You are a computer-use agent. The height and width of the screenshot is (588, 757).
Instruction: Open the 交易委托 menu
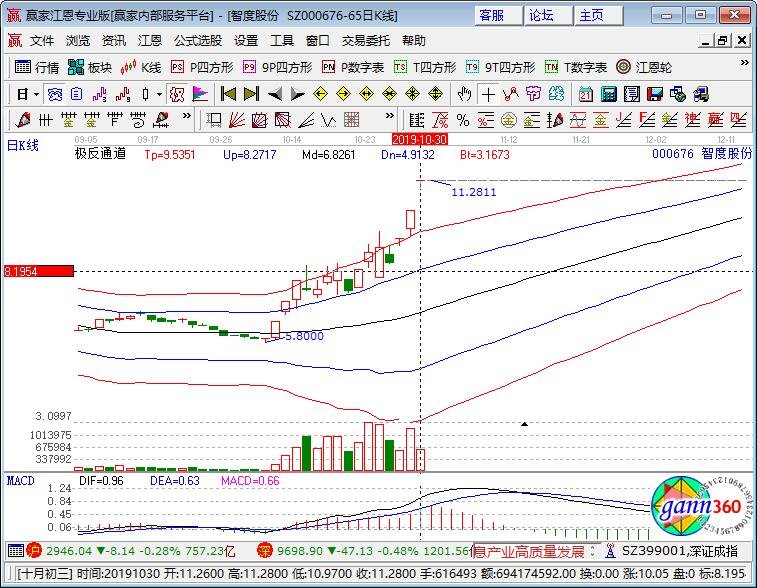[x=365, y=41]
